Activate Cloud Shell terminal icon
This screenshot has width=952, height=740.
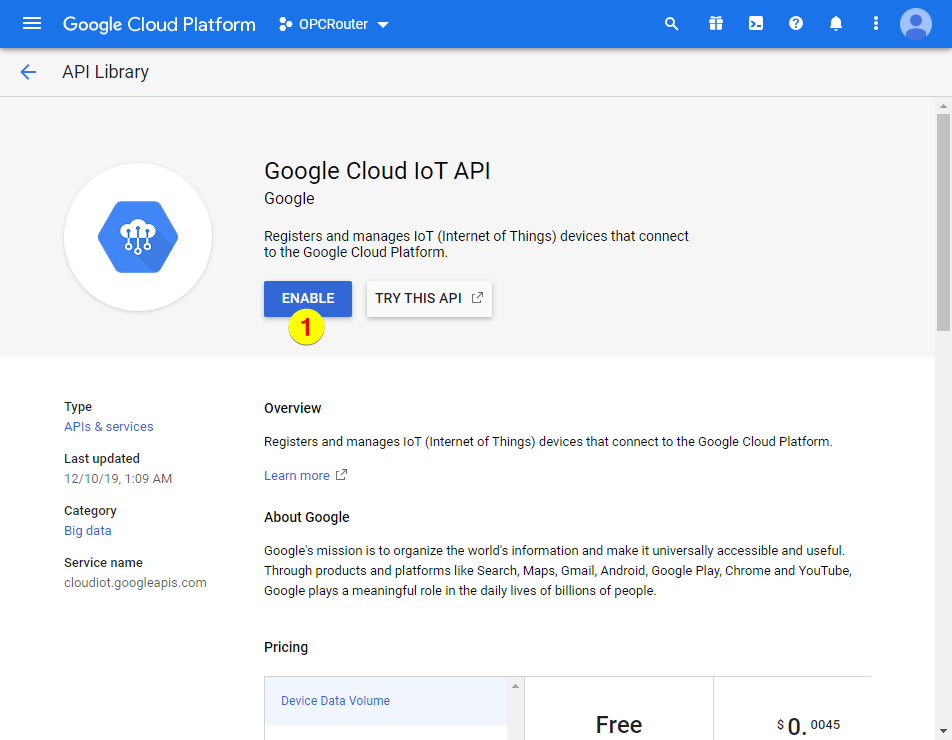[x=756, y=24]
